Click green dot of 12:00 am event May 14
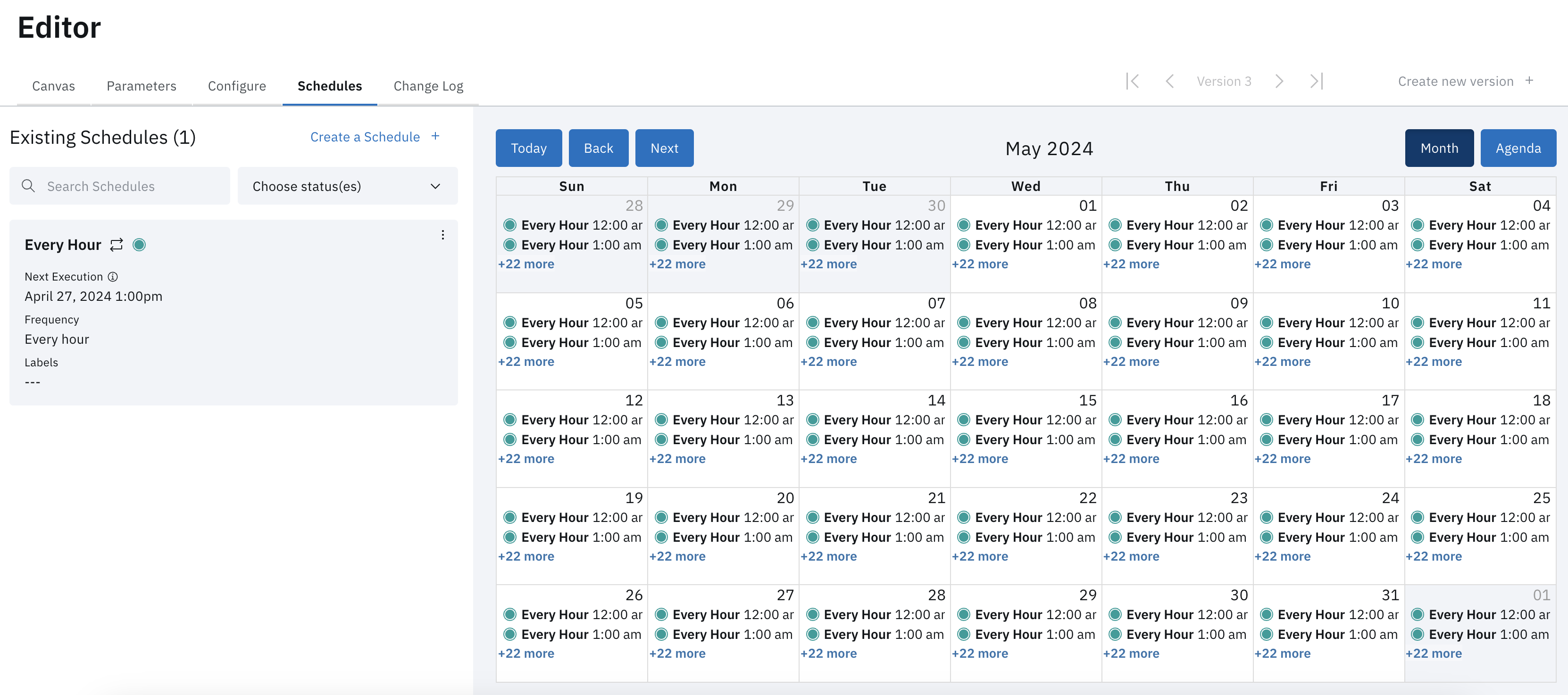The height and width of the screenshot is (695, 1568). point(812,420)
